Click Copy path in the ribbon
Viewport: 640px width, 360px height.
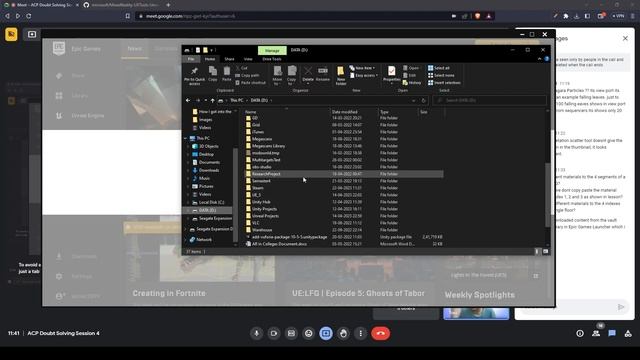247,76
